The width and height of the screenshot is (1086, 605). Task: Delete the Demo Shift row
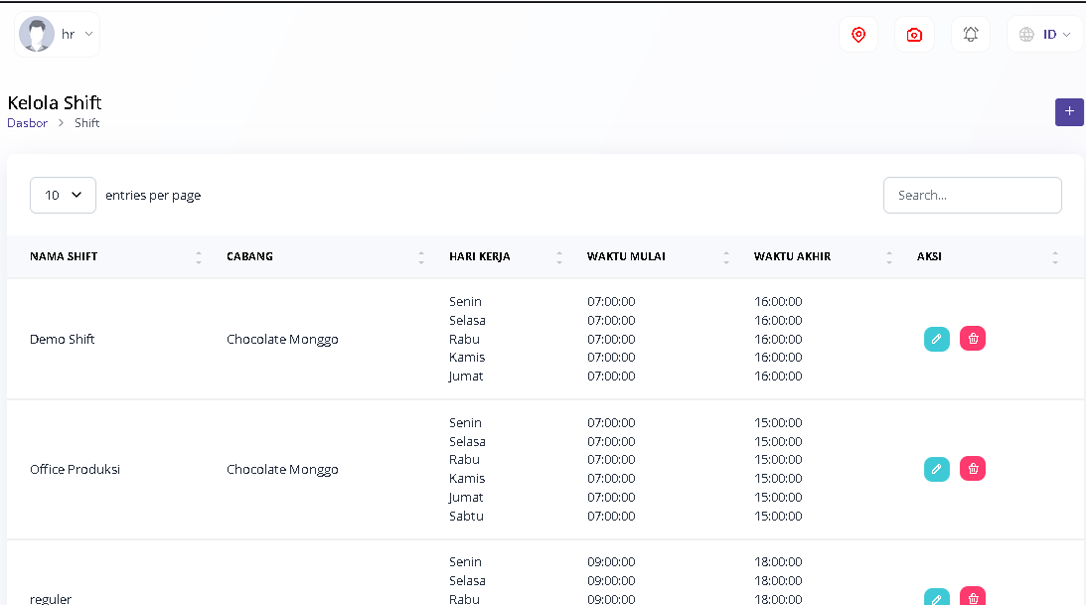tap(973, 339)
